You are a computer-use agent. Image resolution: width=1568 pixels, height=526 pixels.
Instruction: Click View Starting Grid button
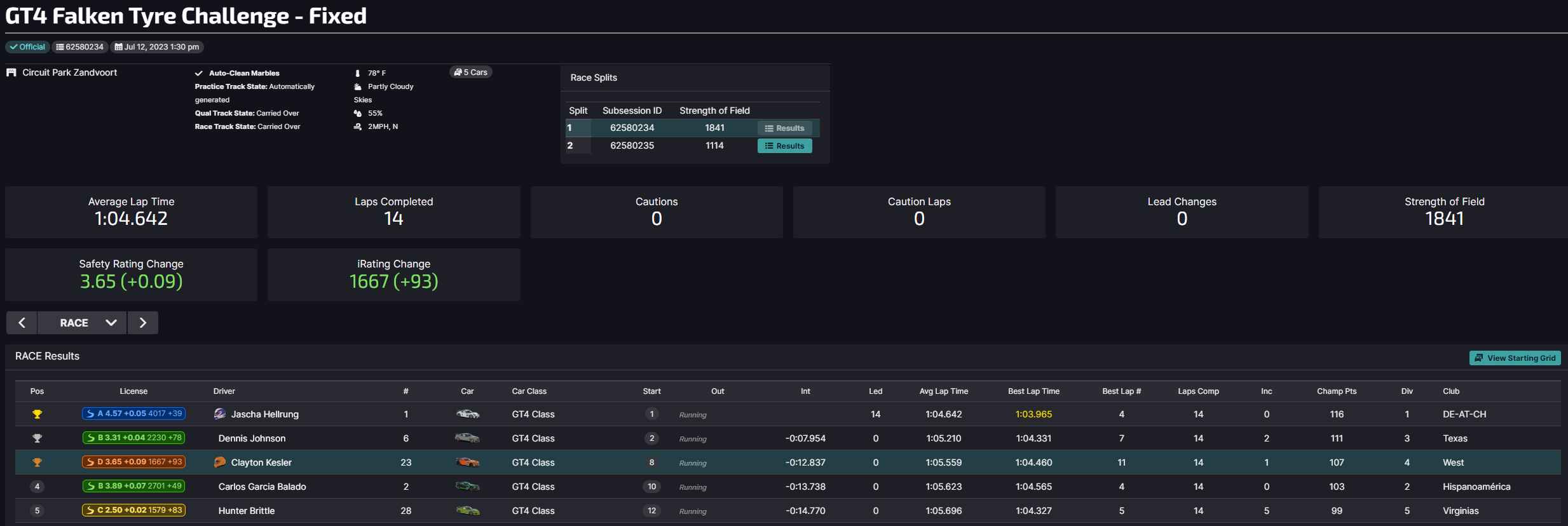[1515, 358]
